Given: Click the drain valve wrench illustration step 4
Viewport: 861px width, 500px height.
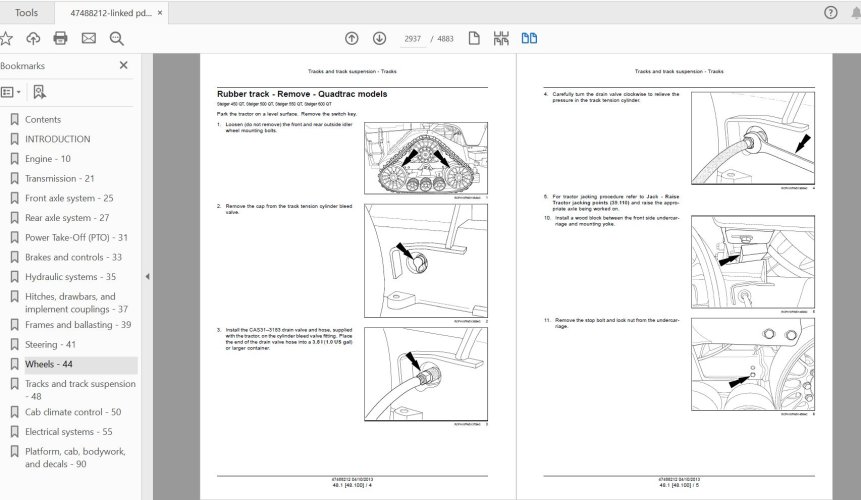Looking at the screenshot, I should (753, 138).
